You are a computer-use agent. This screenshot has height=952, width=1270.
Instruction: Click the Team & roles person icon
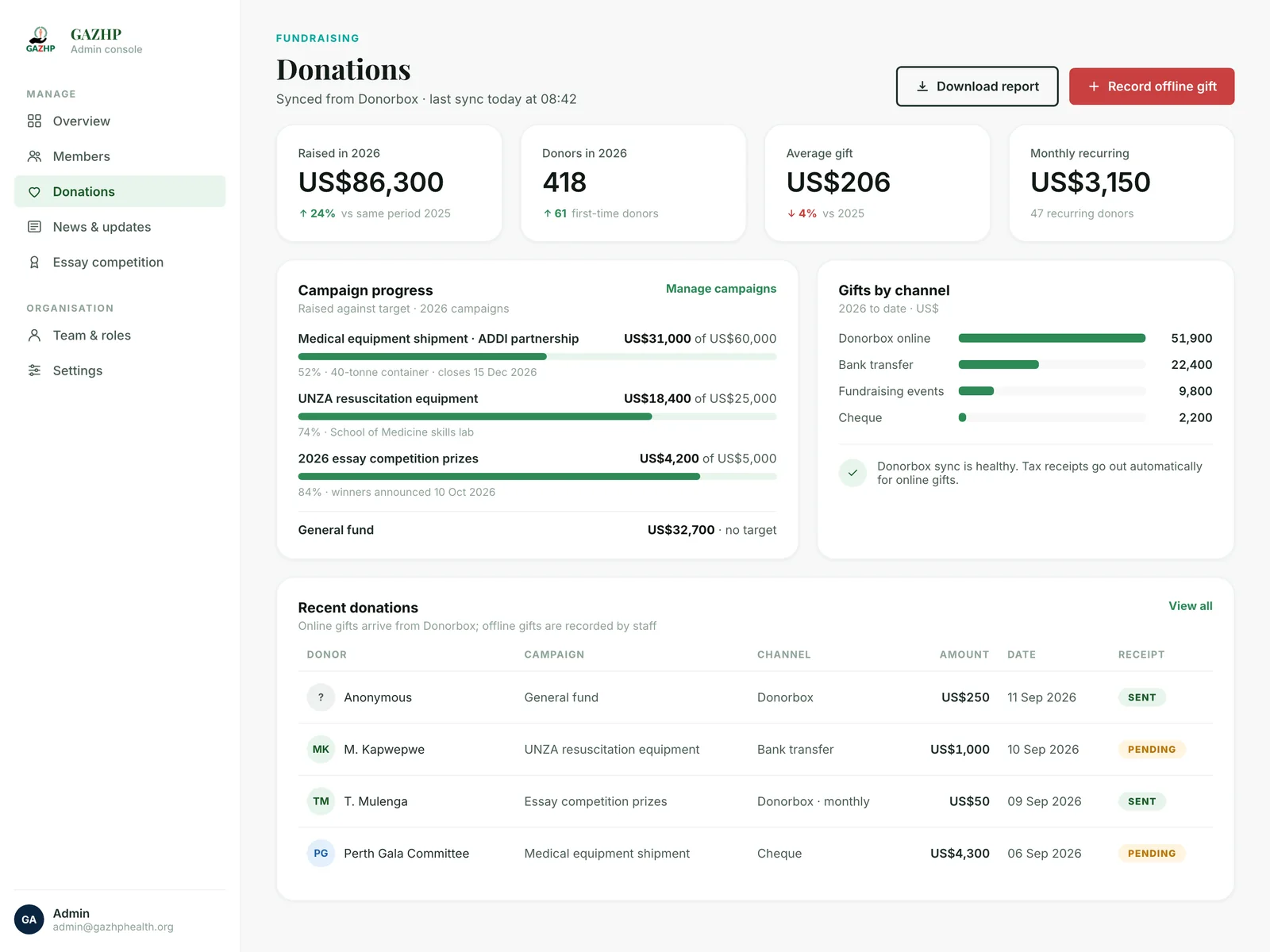(34, 336)
